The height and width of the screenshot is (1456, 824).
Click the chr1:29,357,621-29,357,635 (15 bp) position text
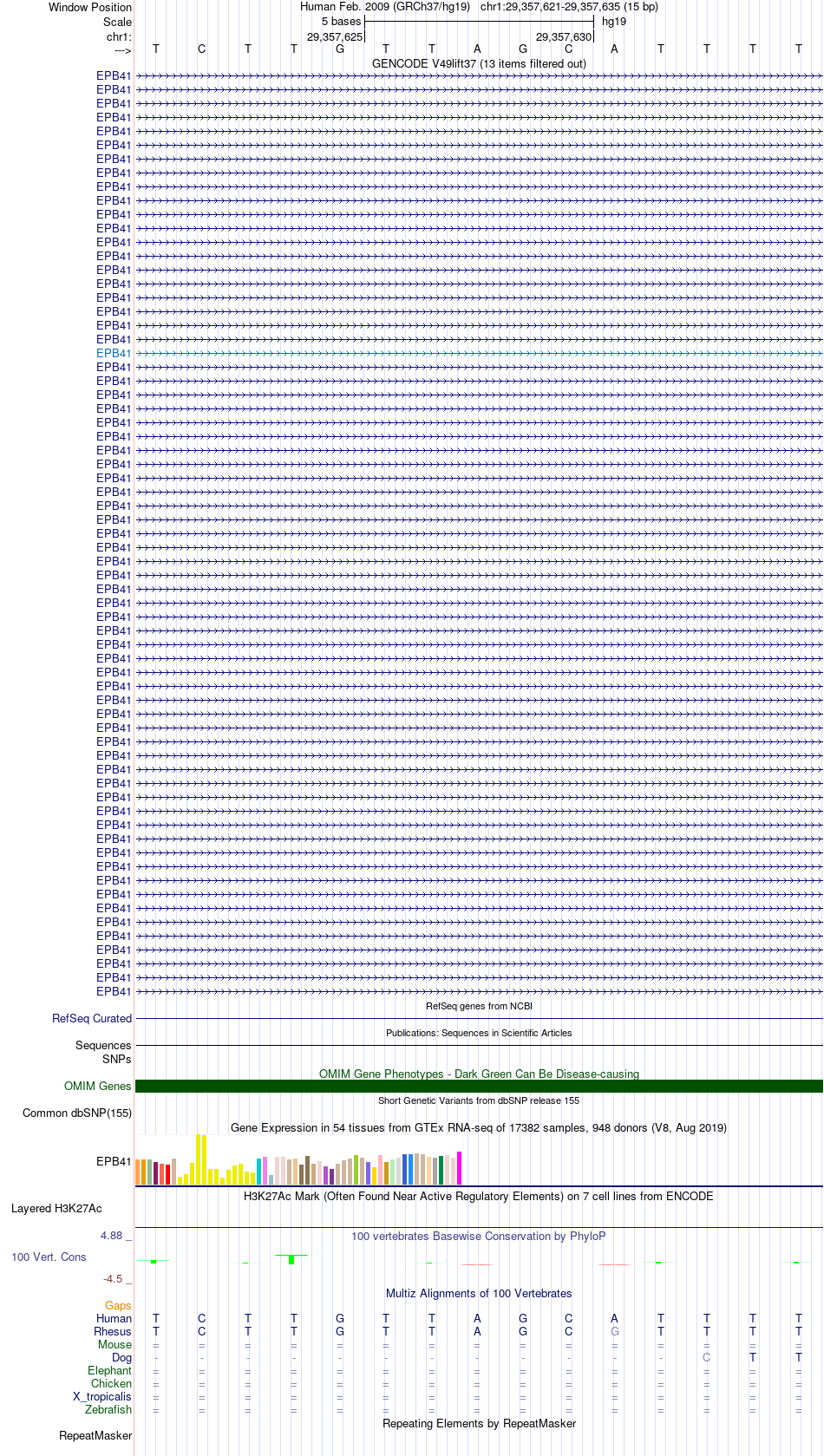pyautogui.click(x=569, y=7)
